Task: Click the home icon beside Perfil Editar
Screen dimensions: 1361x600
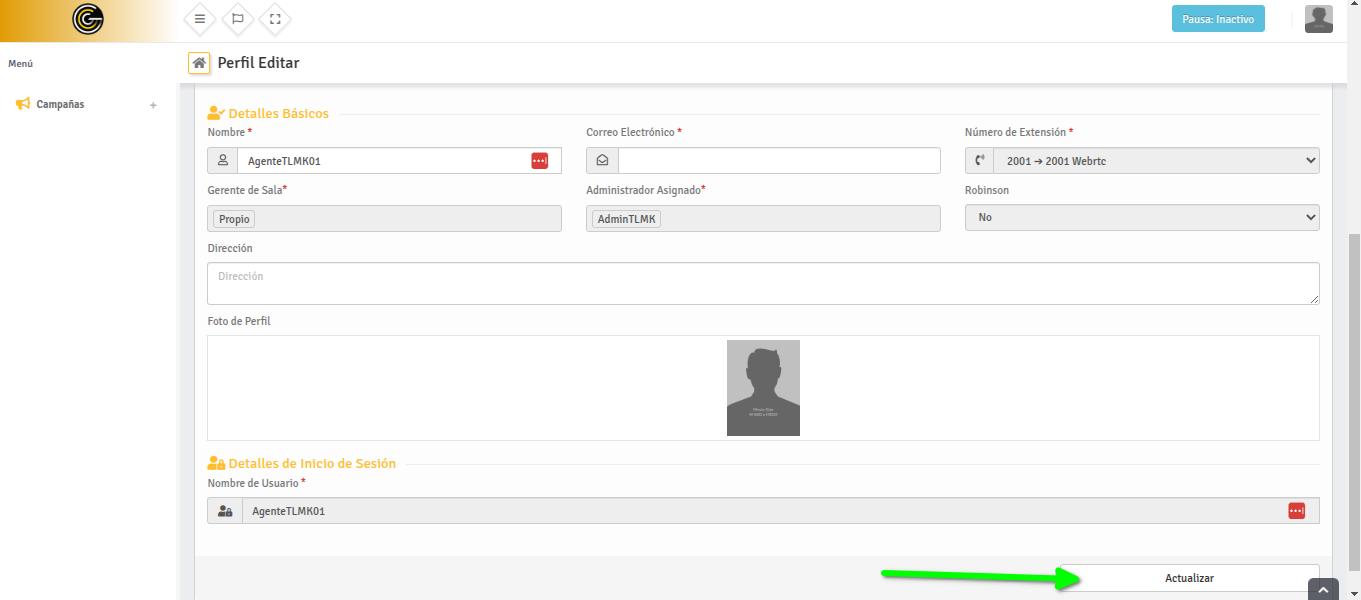Action: [199, 63]
